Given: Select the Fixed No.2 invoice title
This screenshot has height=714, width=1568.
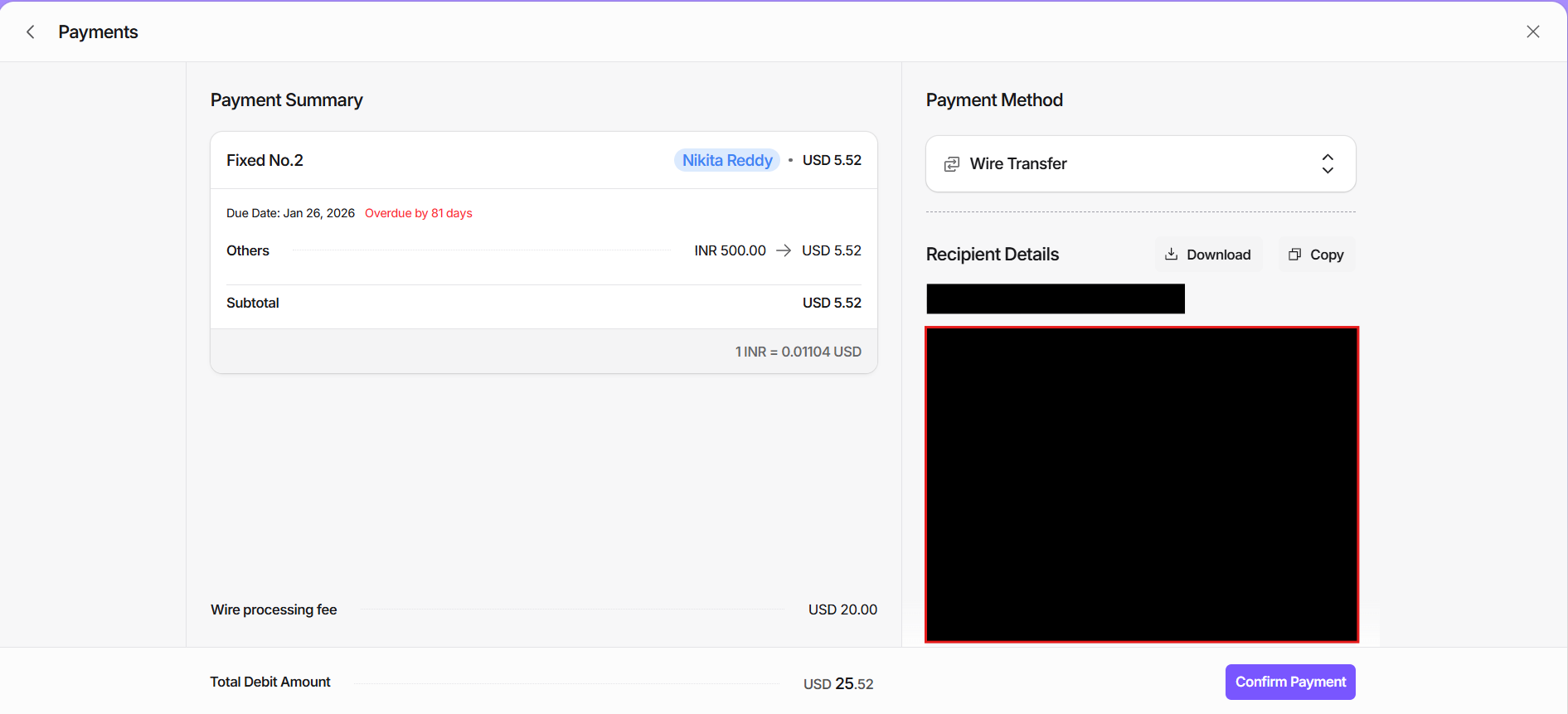Looking at the screenshot, I should click(x=265, y=160).
